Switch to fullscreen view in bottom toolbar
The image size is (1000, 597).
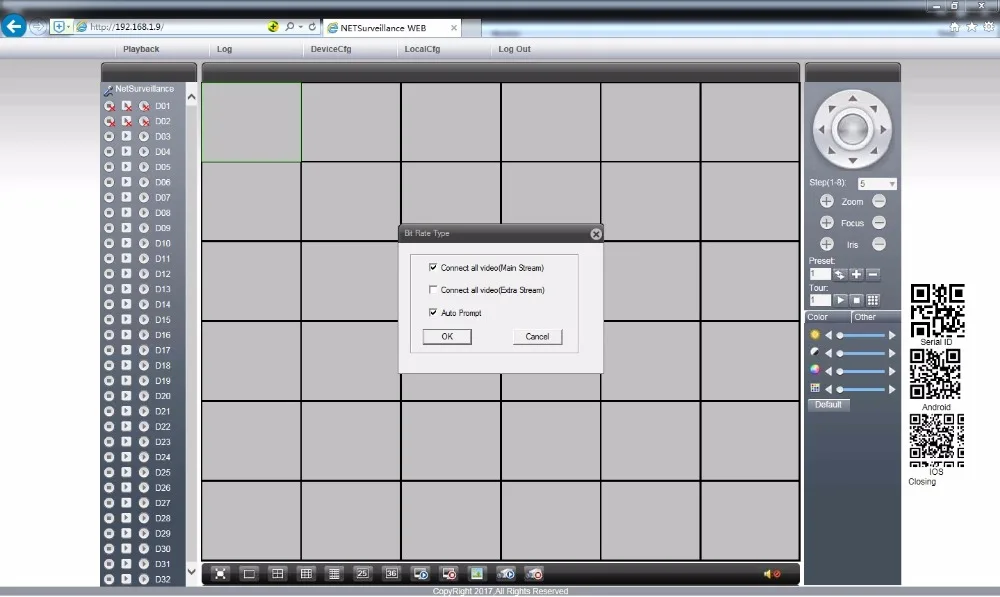click(220, 573)
